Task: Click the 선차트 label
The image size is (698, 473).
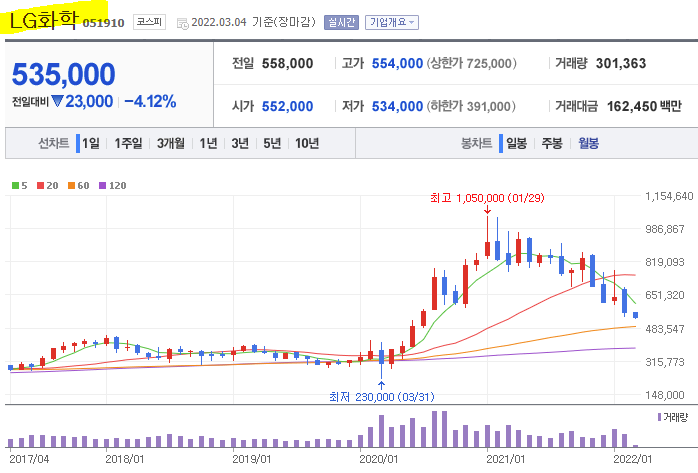Action: coord(54,143)
